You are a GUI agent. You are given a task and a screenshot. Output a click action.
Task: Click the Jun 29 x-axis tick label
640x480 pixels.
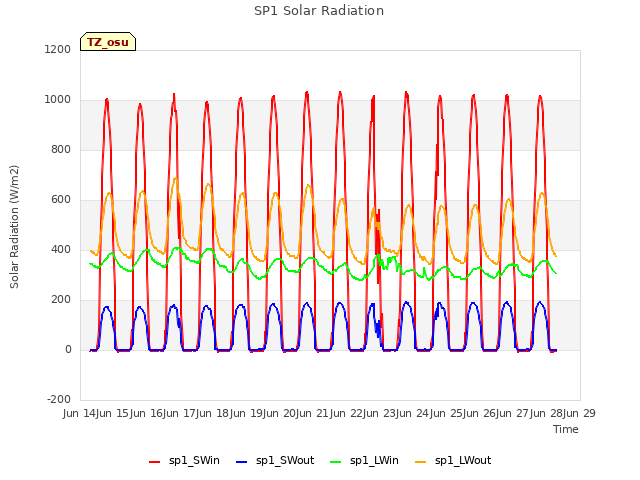tap(580, 413)
